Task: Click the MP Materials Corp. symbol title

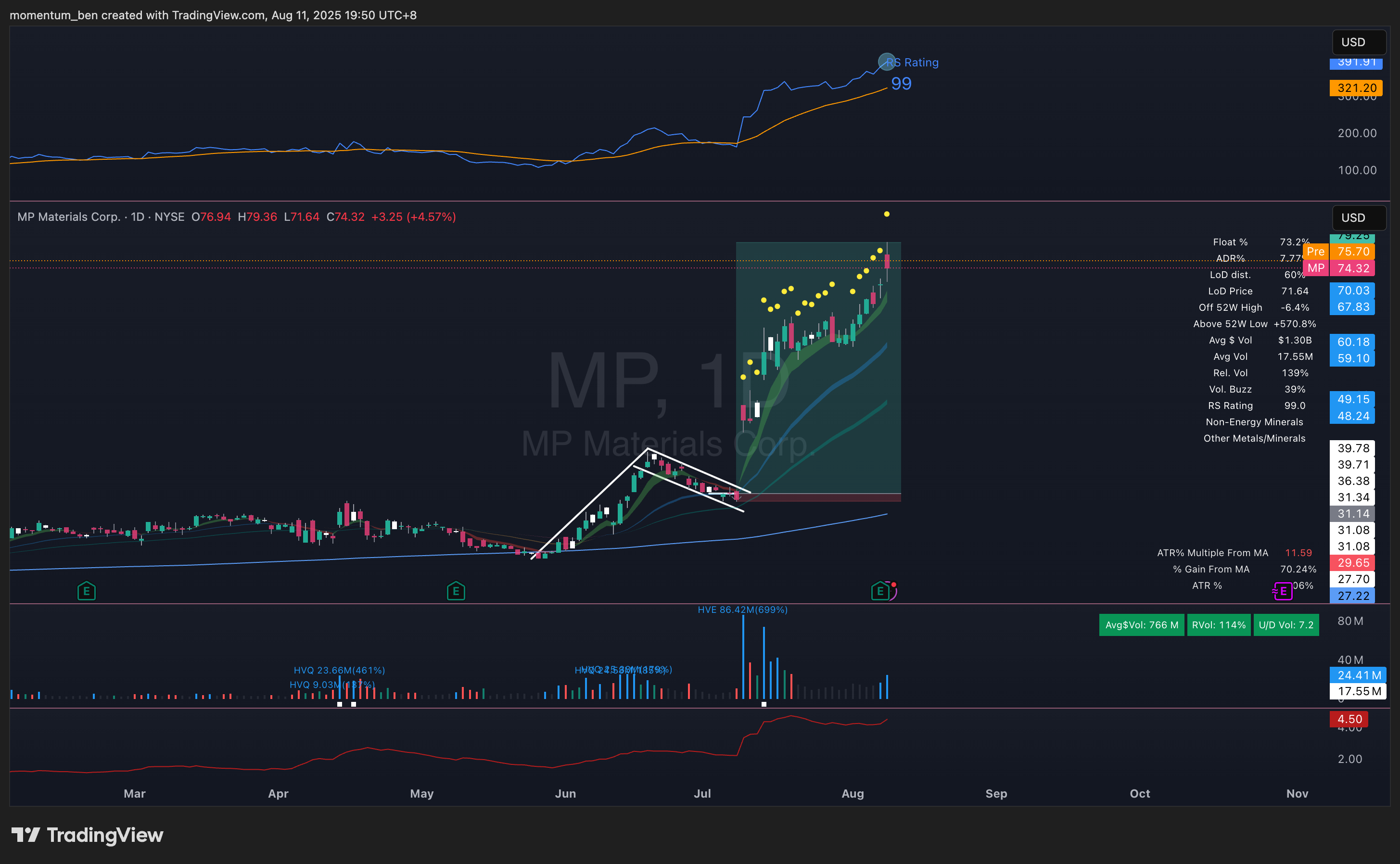Action: (69, 217)
